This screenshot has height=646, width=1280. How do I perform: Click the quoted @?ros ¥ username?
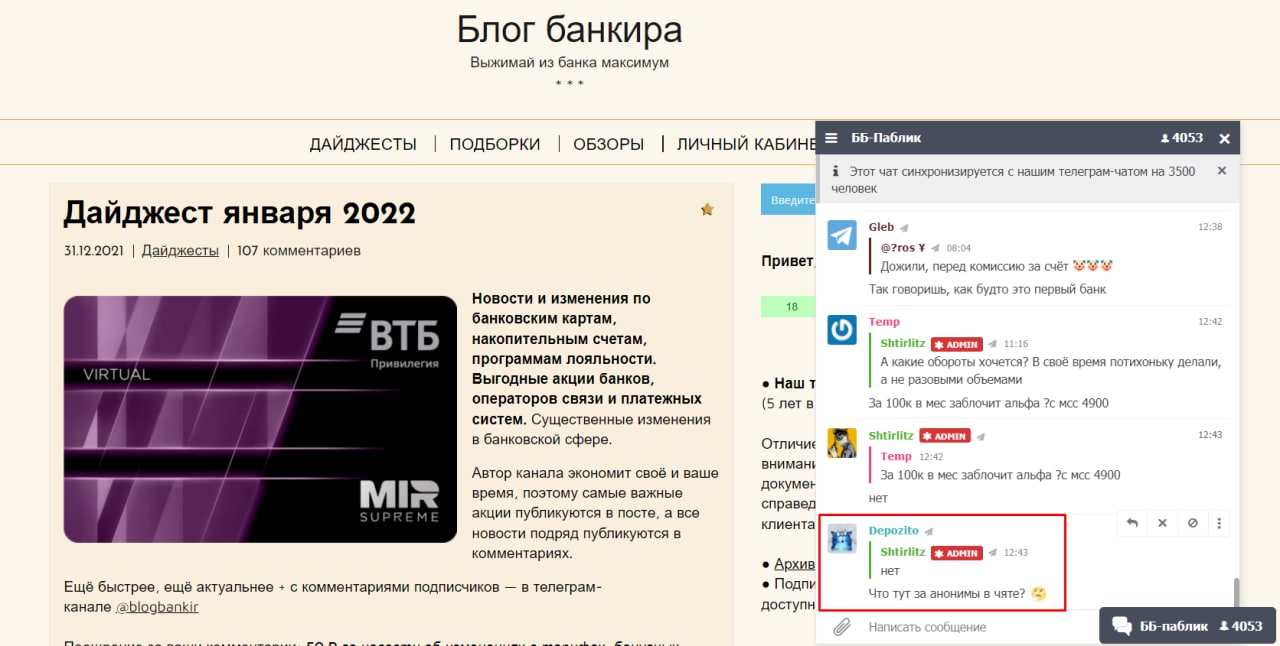pyautogui.click(x=903, y=247)
